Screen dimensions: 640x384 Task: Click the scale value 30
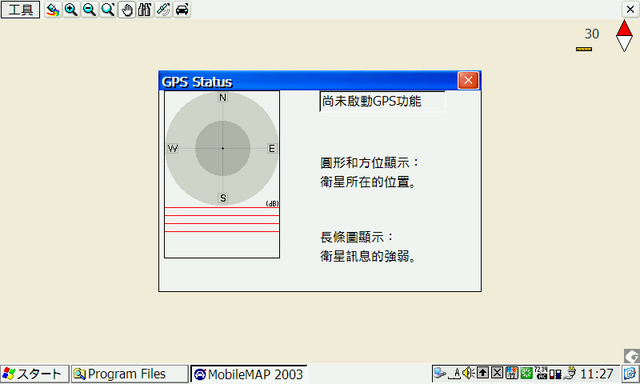(592, 34)
